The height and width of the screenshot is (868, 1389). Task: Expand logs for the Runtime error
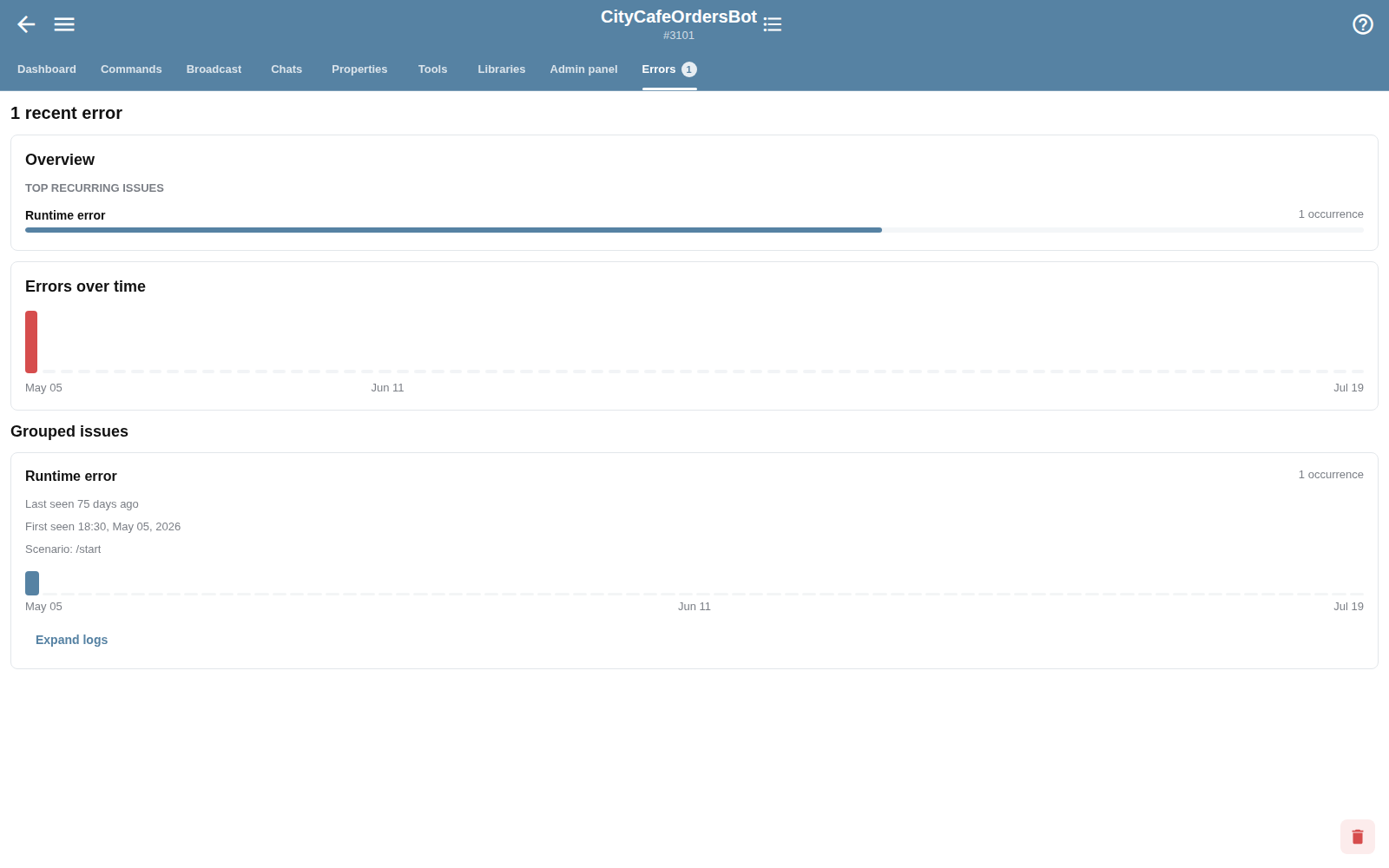72,640
